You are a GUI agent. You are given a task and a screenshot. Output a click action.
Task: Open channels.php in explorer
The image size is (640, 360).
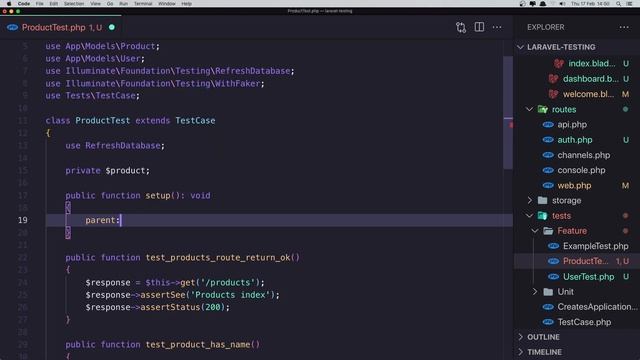pos(584,155)
